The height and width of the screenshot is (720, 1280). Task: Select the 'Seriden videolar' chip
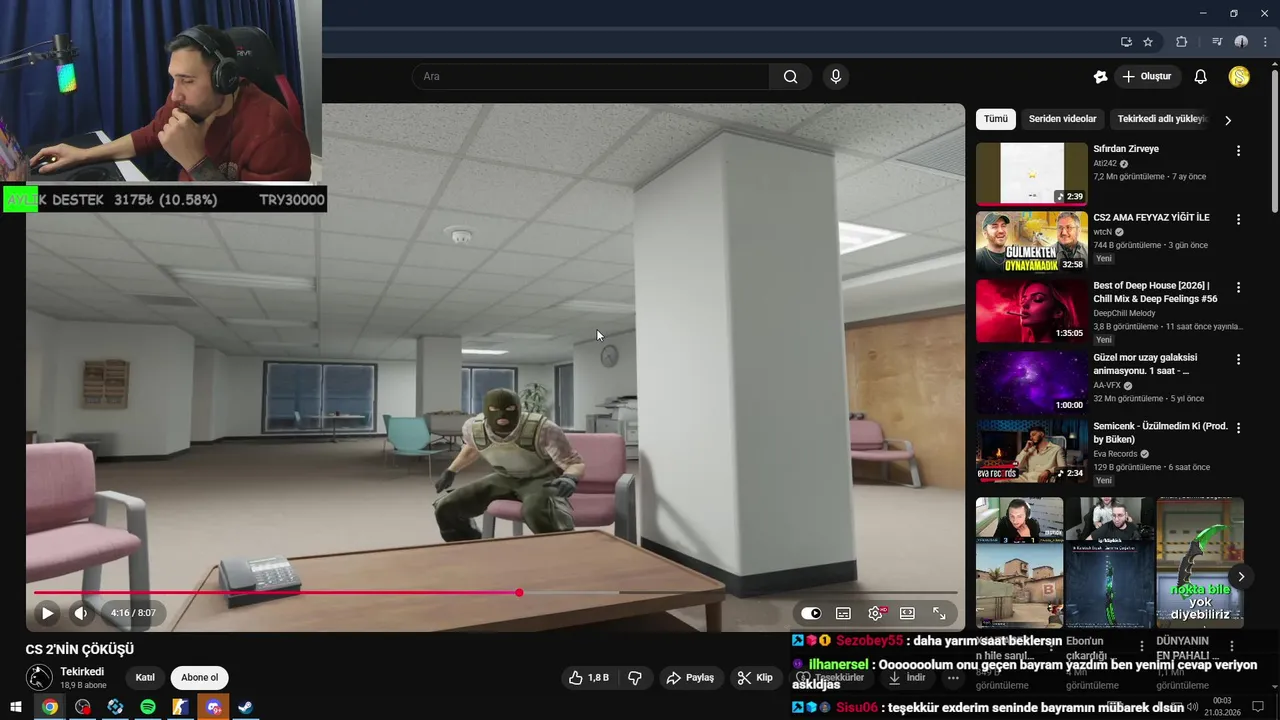pyautogui.click(x=1063, y=119)
